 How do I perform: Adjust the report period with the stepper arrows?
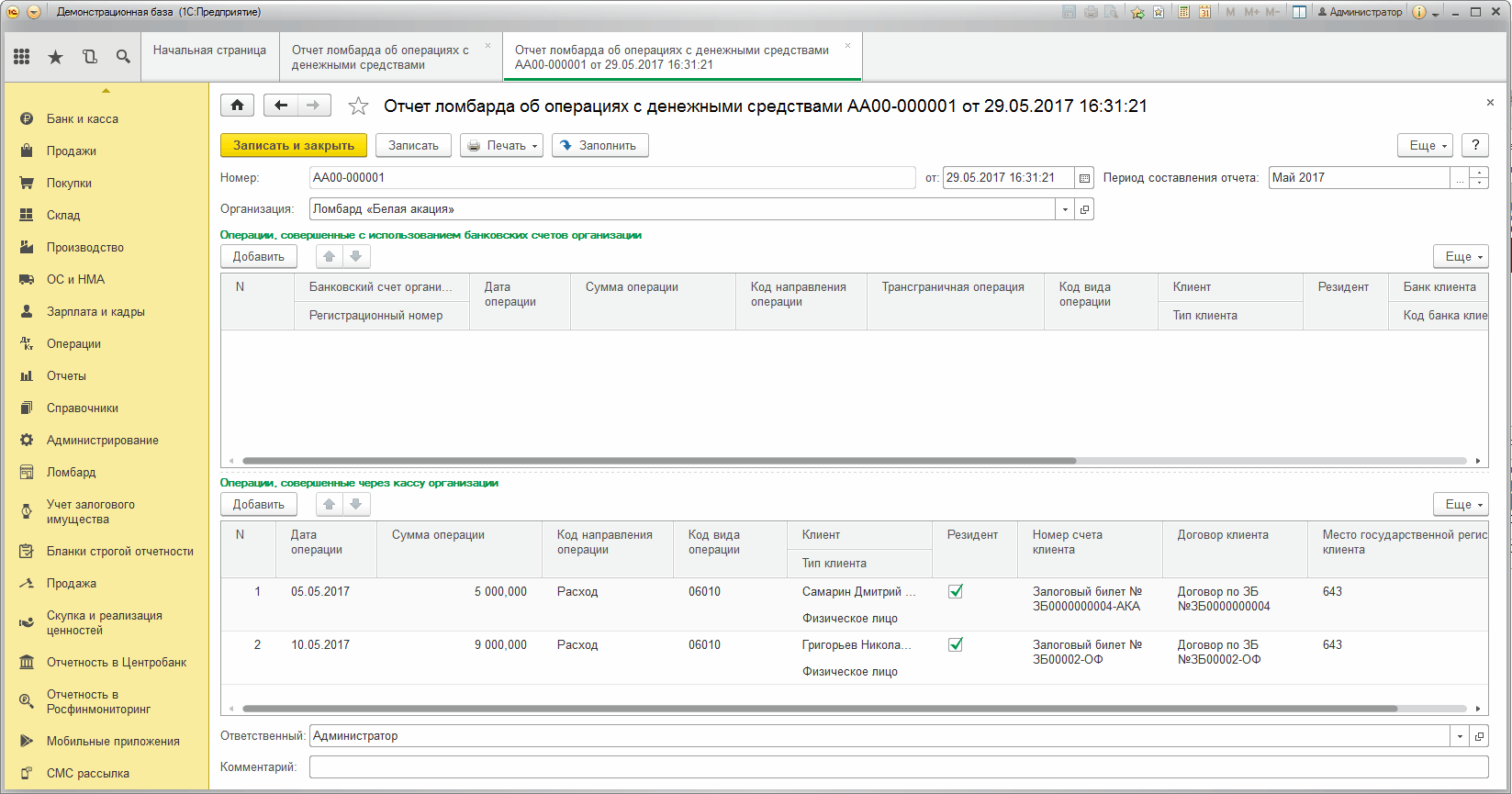point(1479,178)
